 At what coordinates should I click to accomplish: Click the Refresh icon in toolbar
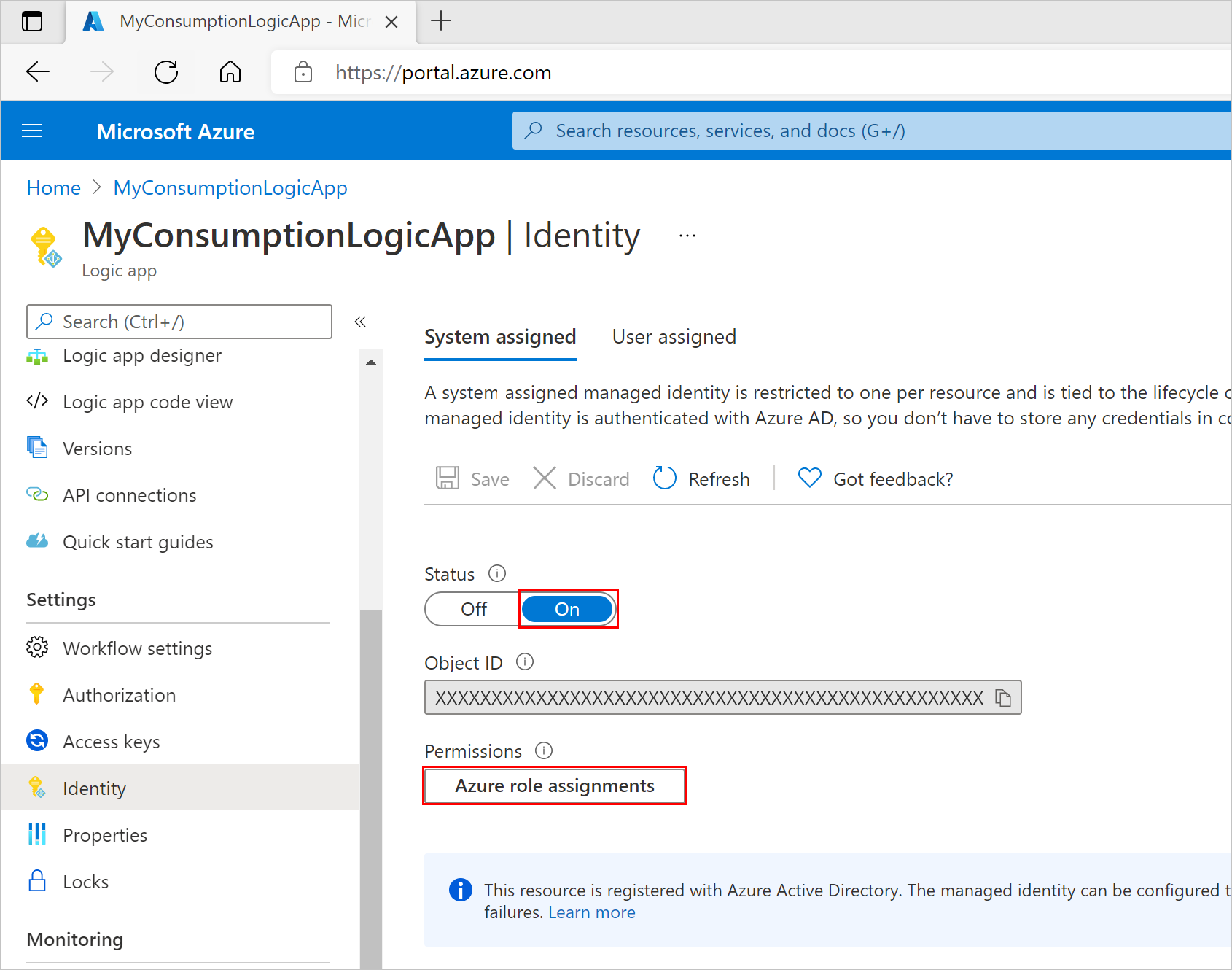click(x=665, y=478)
